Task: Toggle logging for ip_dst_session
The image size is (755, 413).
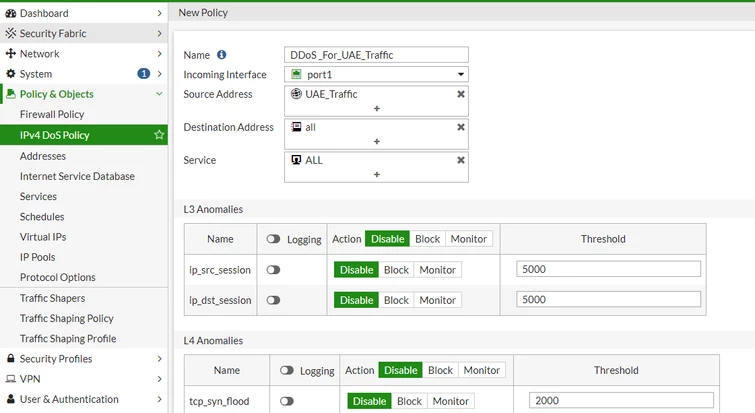Action: tap(273, 300)
